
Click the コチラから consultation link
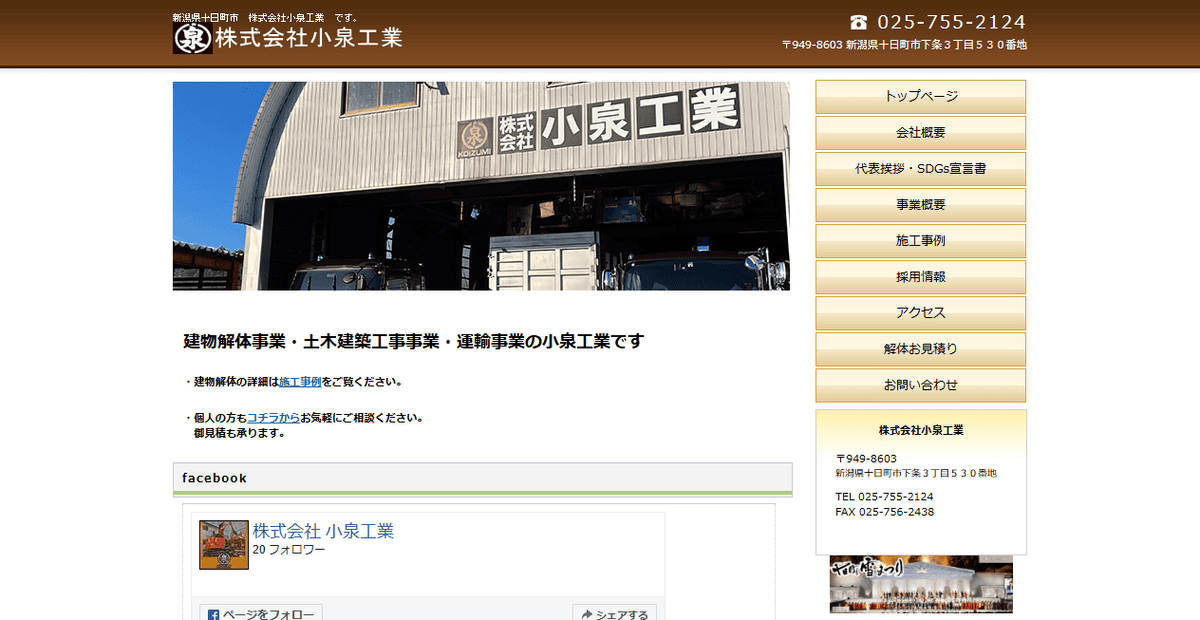(273, 418)
